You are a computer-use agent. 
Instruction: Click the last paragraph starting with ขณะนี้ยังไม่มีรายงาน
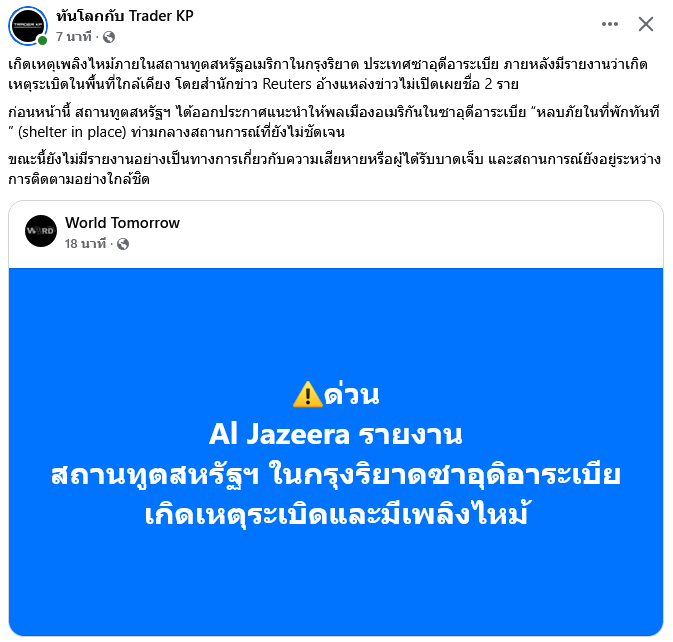[x=334, y=169]
